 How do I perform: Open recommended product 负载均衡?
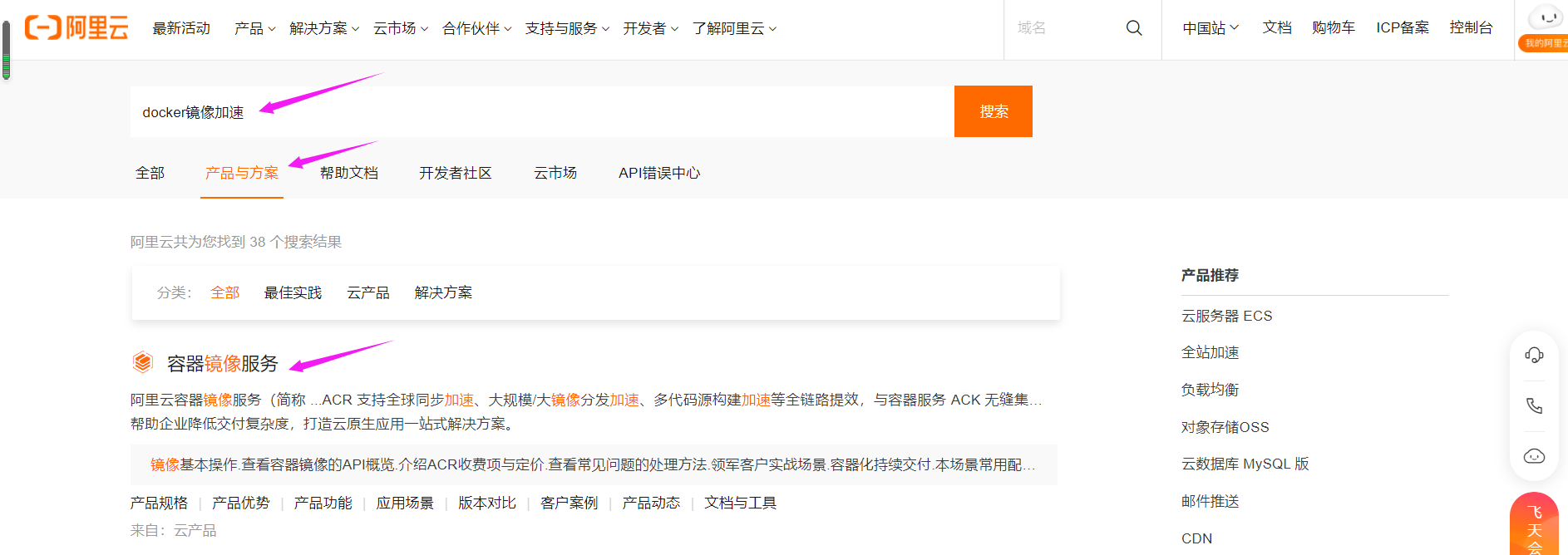(x=1211, y=390)
